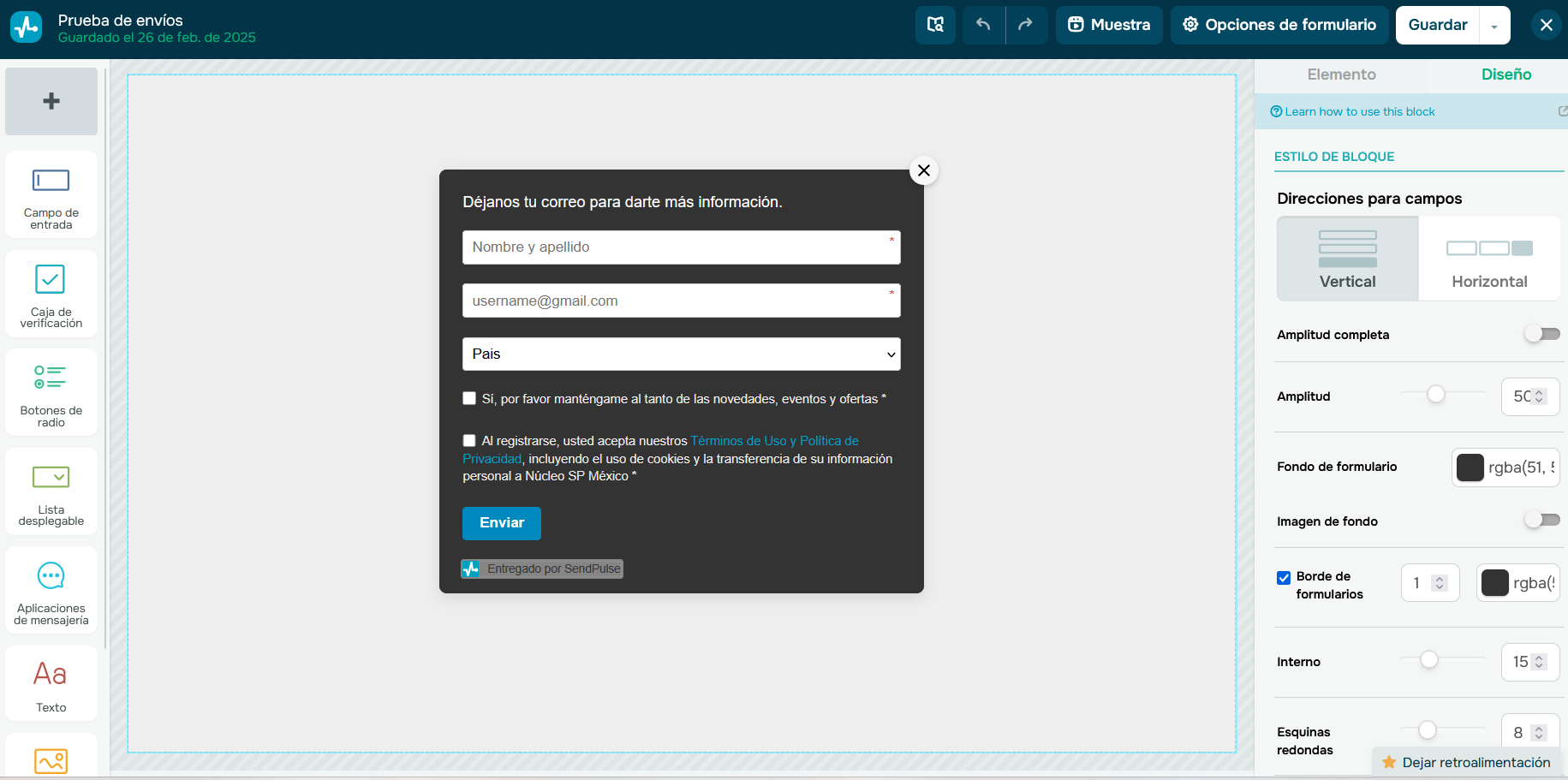
Task: Add a new element with plus button
Action: (51, 101)
